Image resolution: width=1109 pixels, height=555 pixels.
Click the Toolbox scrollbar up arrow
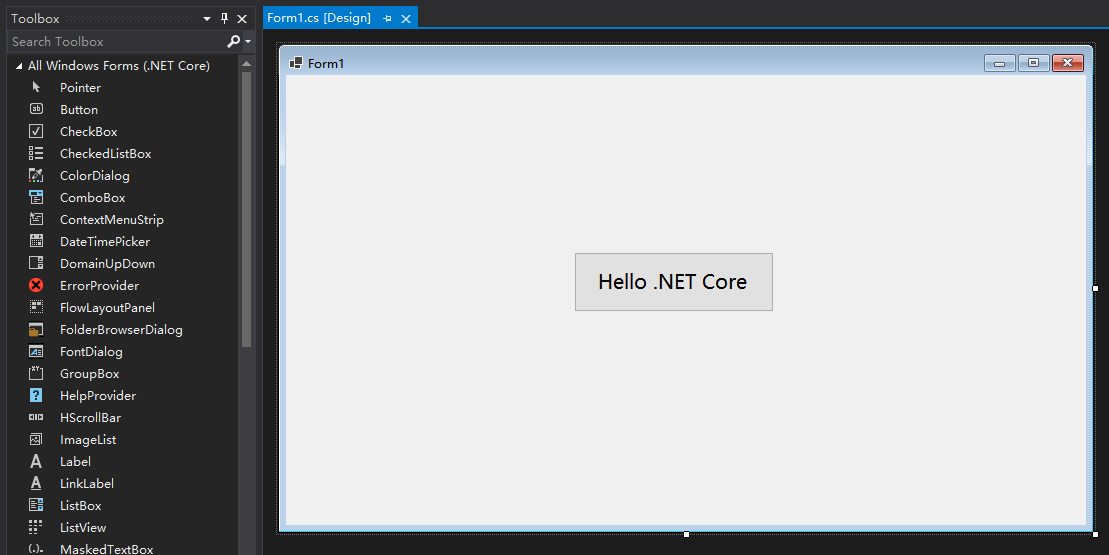pos(246,64)
